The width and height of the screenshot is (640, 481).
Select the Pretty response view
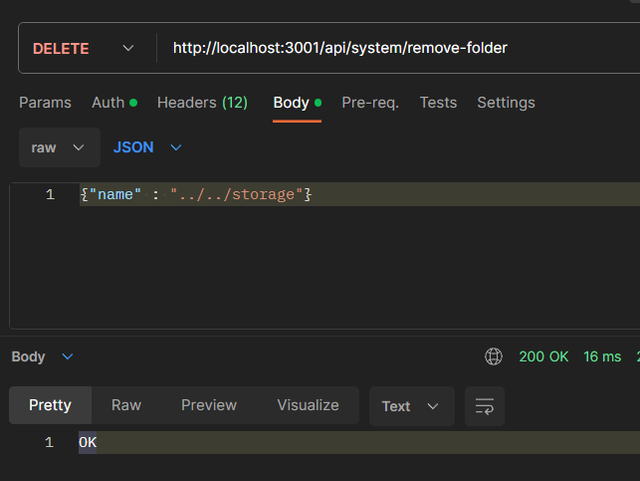50,405
